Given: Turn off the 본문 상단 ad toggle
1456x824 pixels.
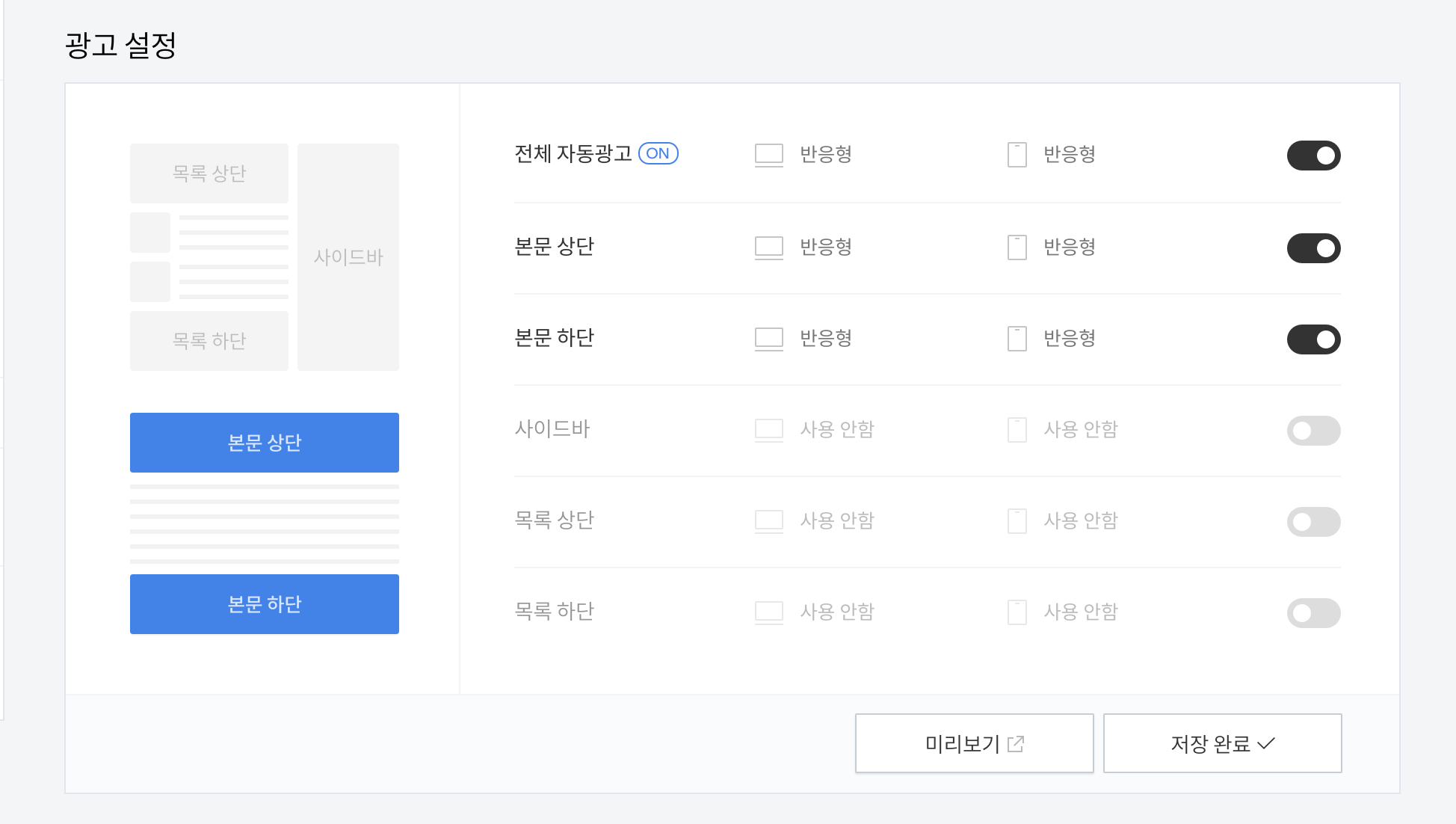Looking at the screenshot, I should pyautogui.click(x=1313, y=248).
